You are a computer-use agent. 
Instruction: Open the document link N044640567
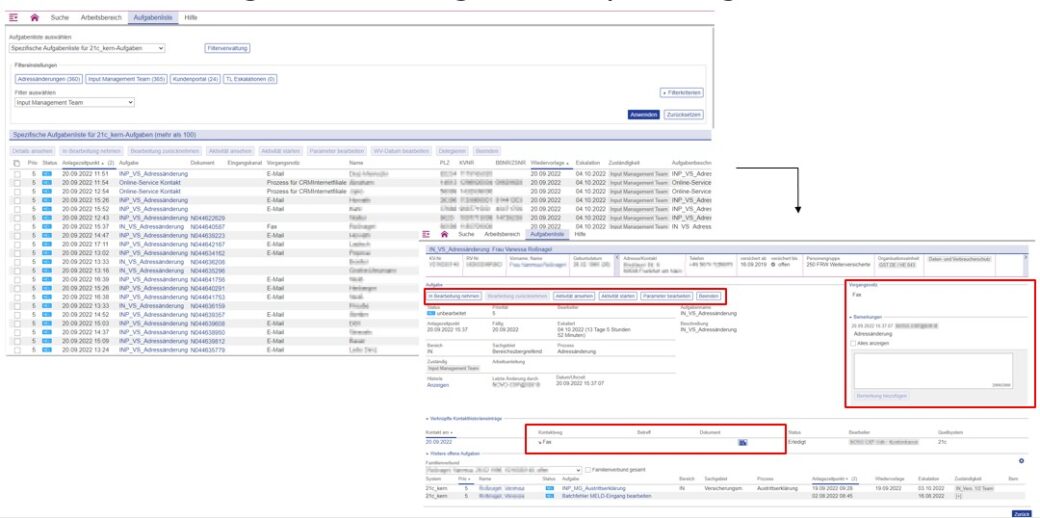pos(208,226)
